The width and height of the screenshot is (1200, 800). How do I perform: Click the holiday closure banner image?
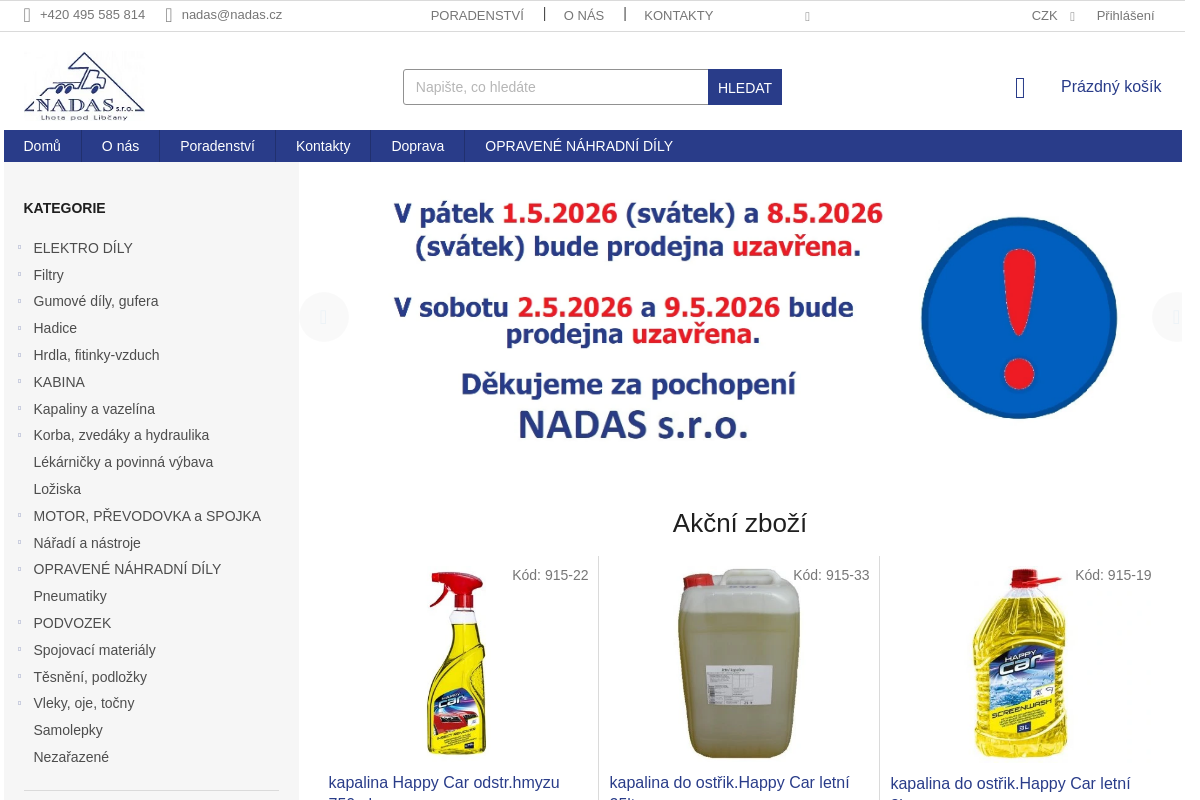[x=740, y=319]
